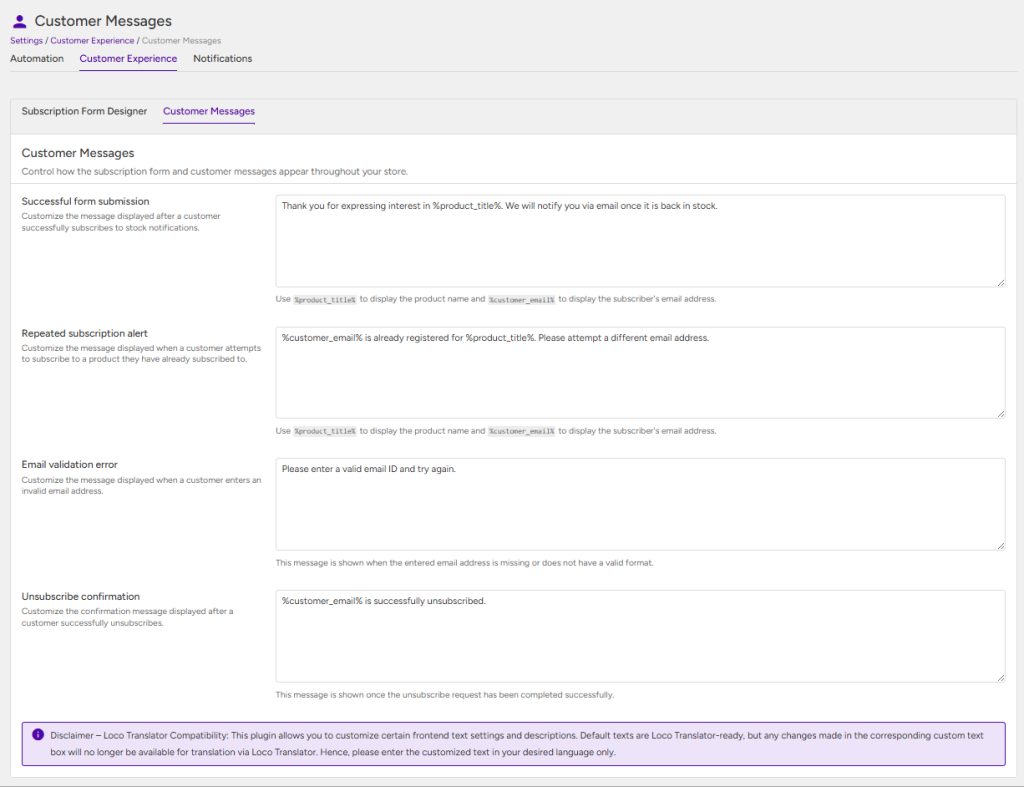1024x787 pixels.
Task: Click resize handle of Email validation error textarea
Action: click(x=1000, y=545)
